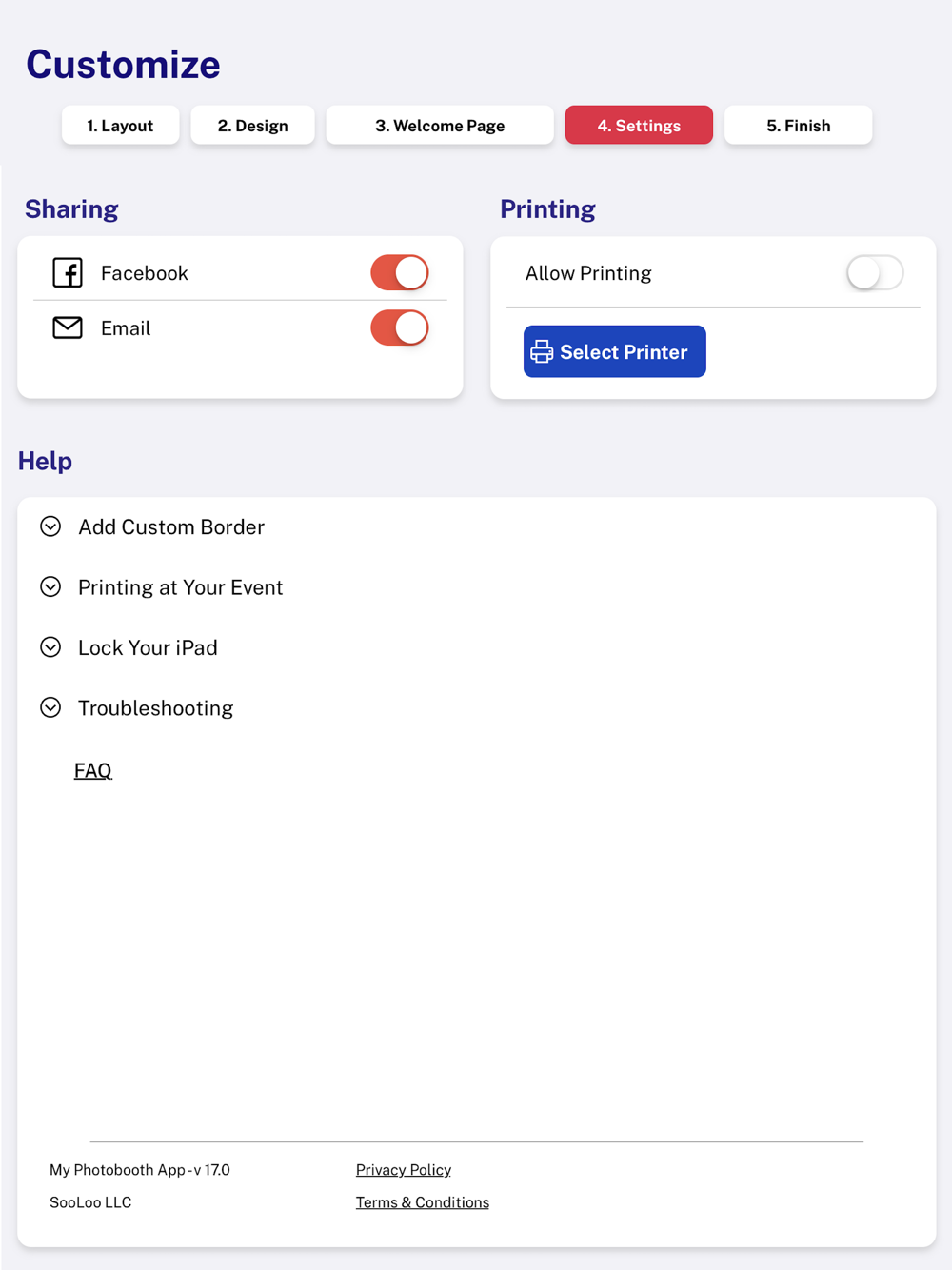The height and width of the screenshot is (1270, 952).
Task: Click the Email envelope icon
Action: coord(68,327)
